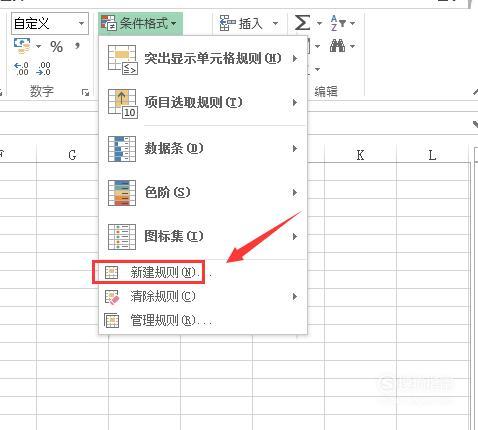
Task: Expand the arrow beside 项目选取规则
Action: coord(295,103)
